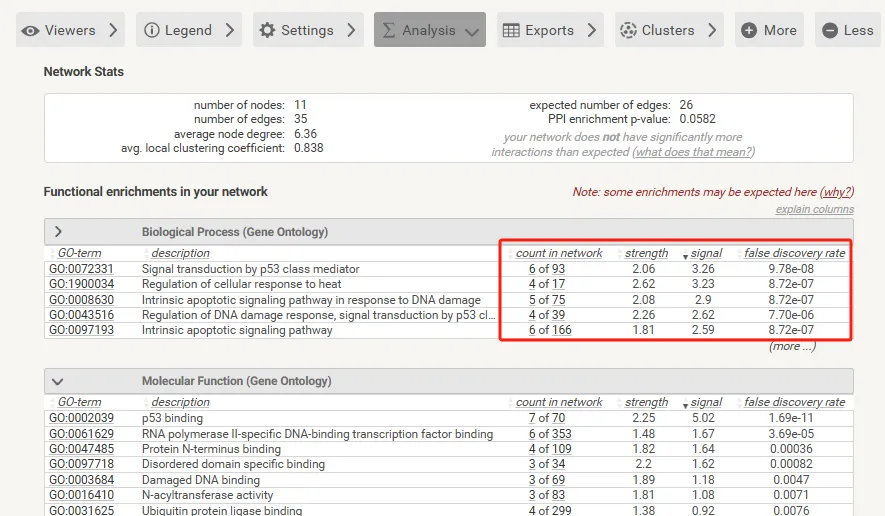
Task: Click the eye icon on Viewers tab
Action: (31, 30)
